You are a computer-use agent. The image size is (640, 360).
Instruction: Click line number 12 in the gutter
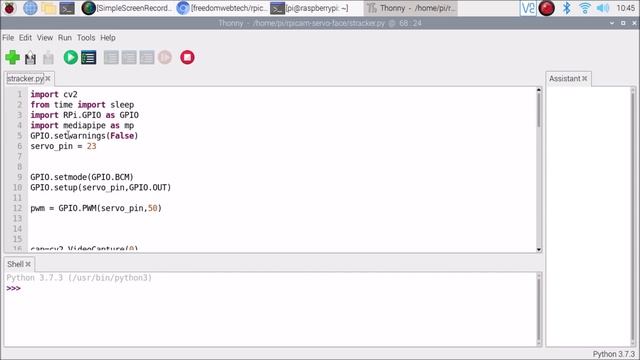[17, 208]
